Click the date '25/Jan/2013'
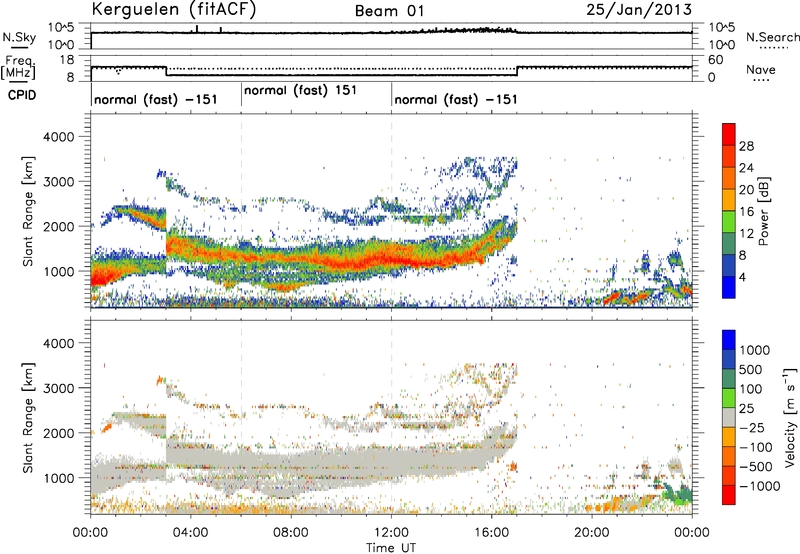Viewport: 800px width, 554px height. pos(639,10)
